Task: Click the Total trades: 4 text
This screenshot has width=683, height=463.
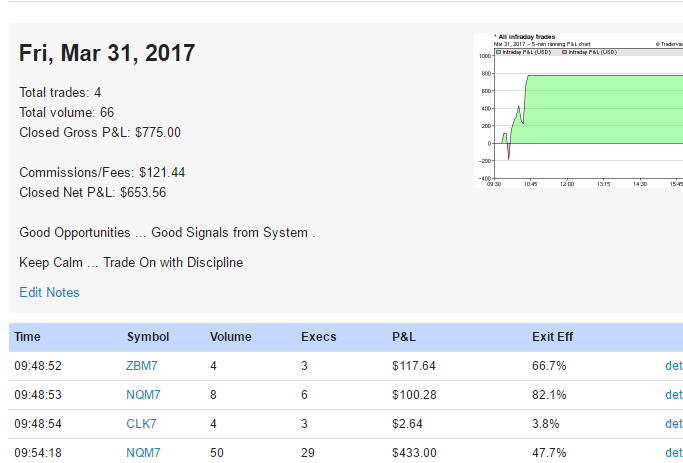Action: click(60, 92)
